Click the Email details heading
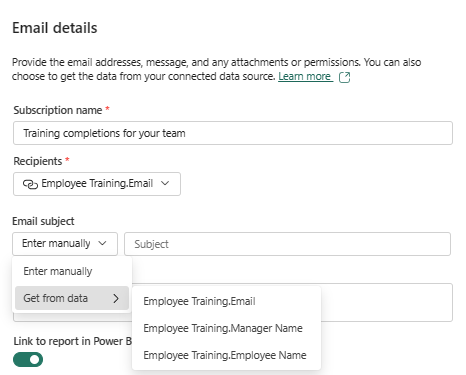466x375 pixels. click(x=55, y=28)
